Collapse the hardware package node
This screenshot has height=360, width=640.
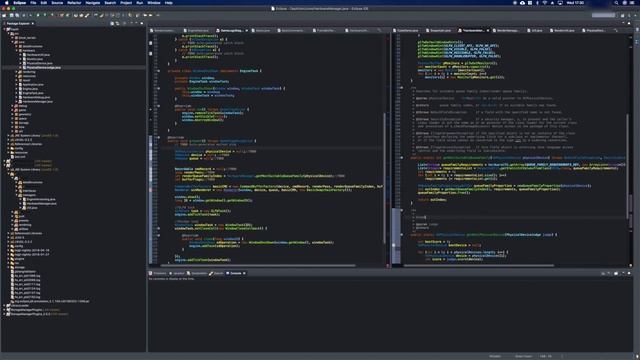coord(17,51)
